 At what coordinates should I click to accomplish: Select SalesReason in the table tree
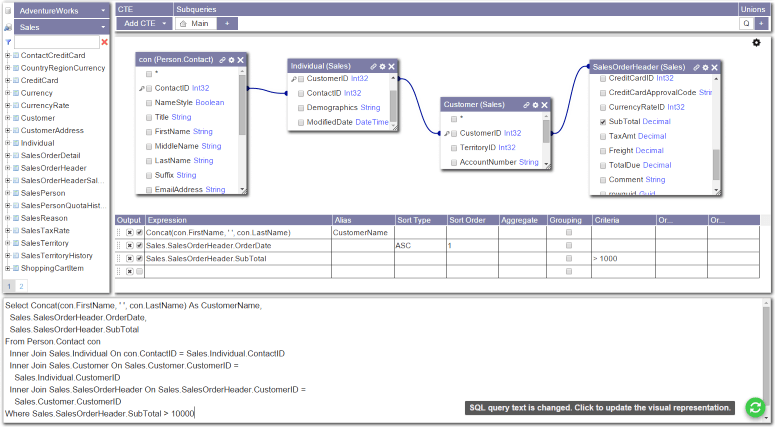(44, 218)
